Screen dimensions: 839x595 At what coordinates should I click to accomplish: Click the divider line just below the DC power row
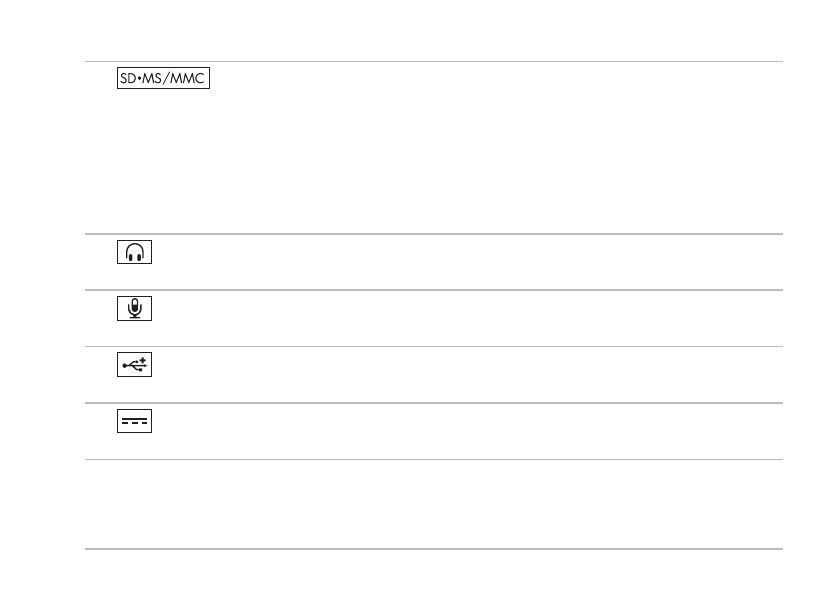coord(432,459)
